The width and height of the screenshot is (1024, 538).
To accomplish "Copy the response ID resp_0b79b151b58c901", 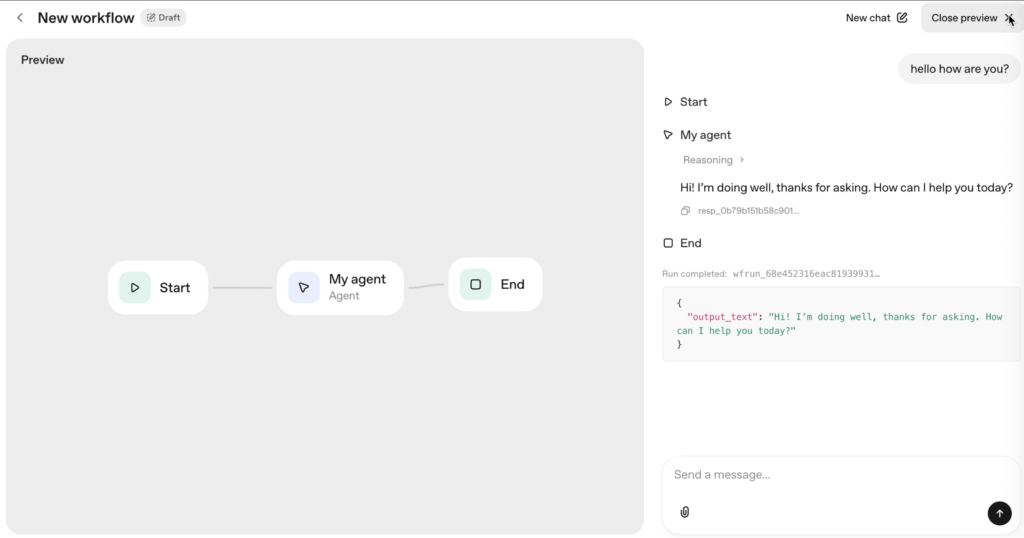I will (x=685, y=211).
